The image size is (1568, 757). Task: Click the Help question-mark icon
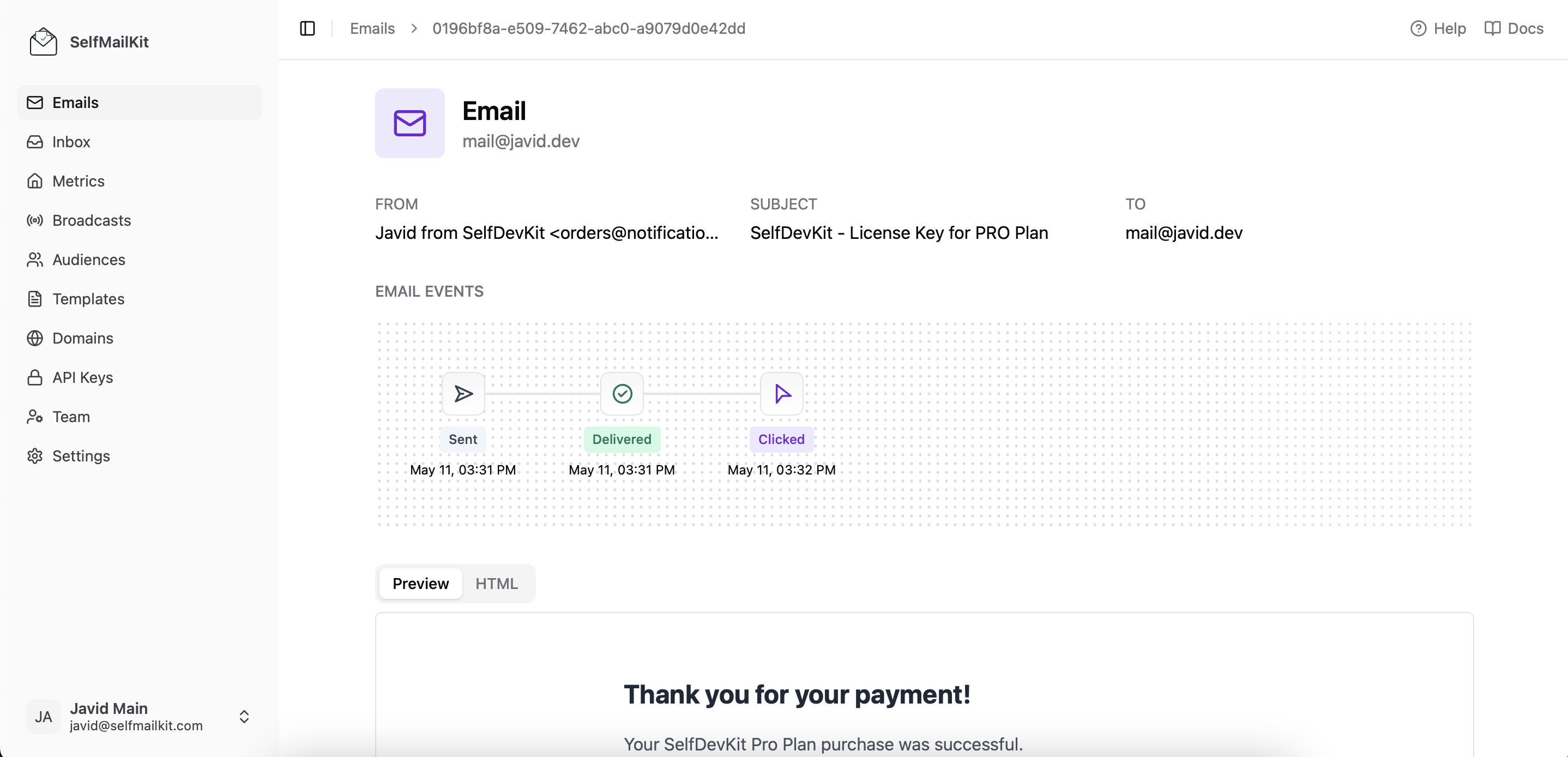[x=1418, y=28]
